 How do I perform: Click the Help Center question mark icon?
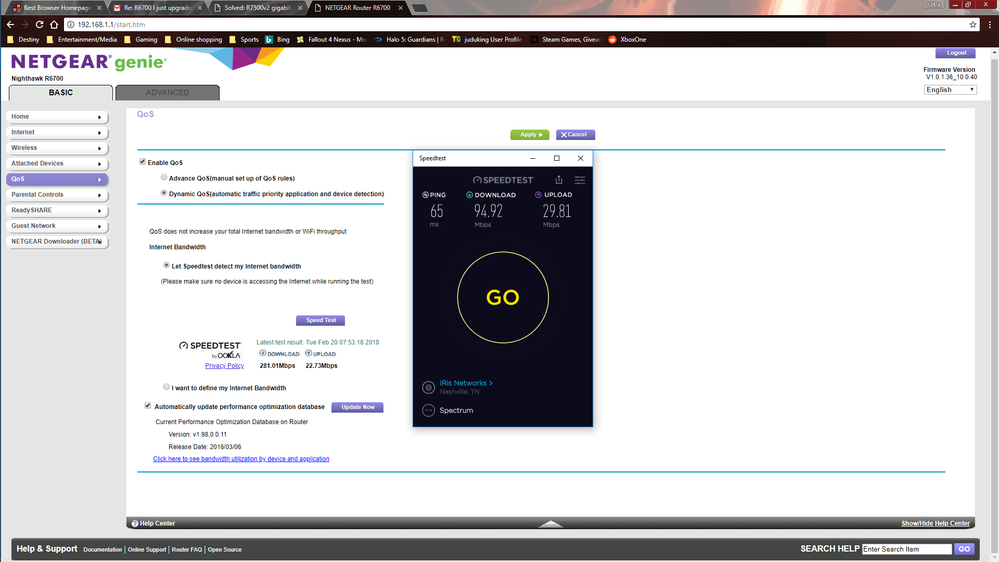point(134,524)
